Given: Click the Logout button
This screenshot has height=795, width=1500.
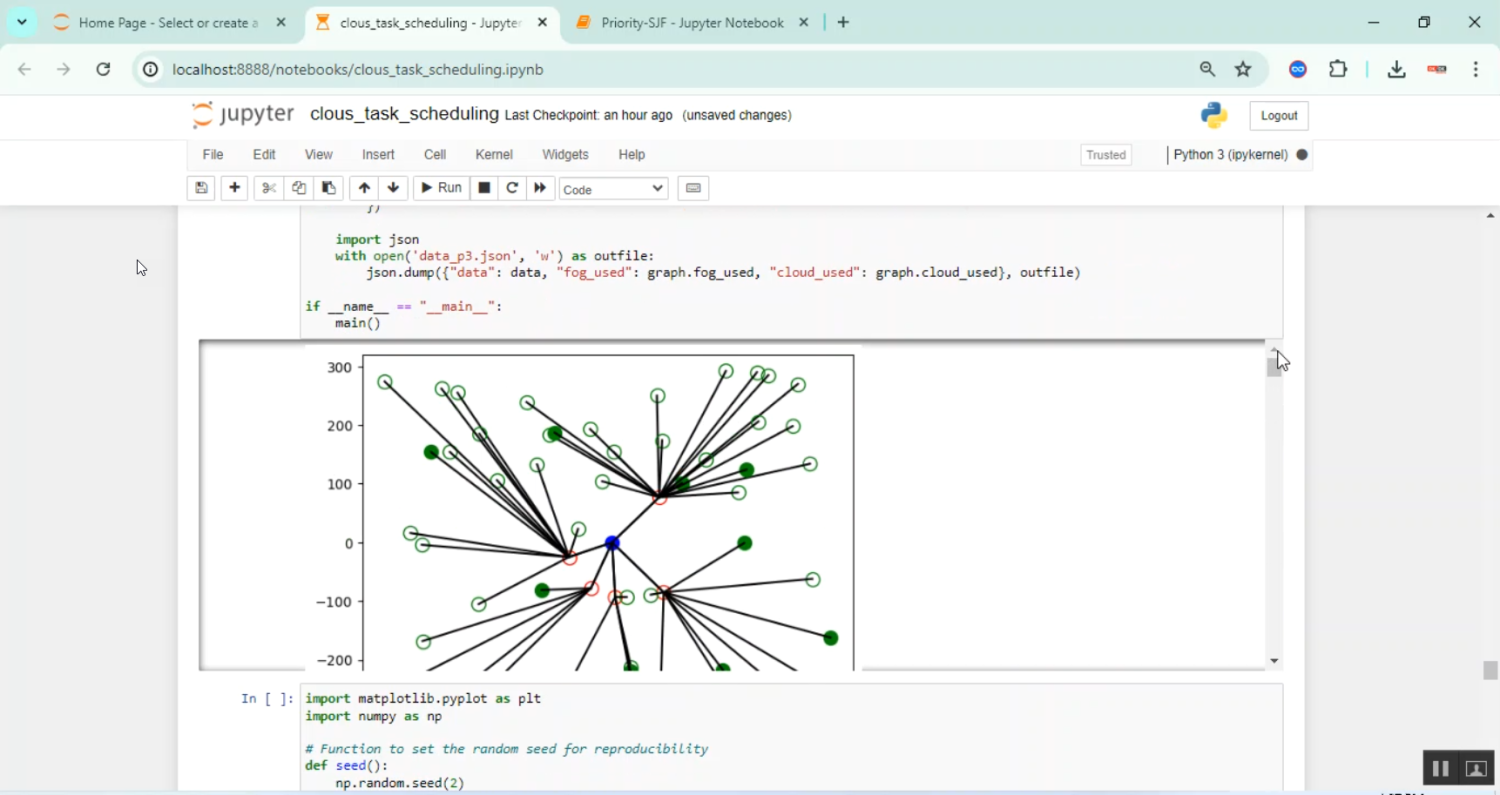Looking at the screenshot, I should coord(1278,115).
